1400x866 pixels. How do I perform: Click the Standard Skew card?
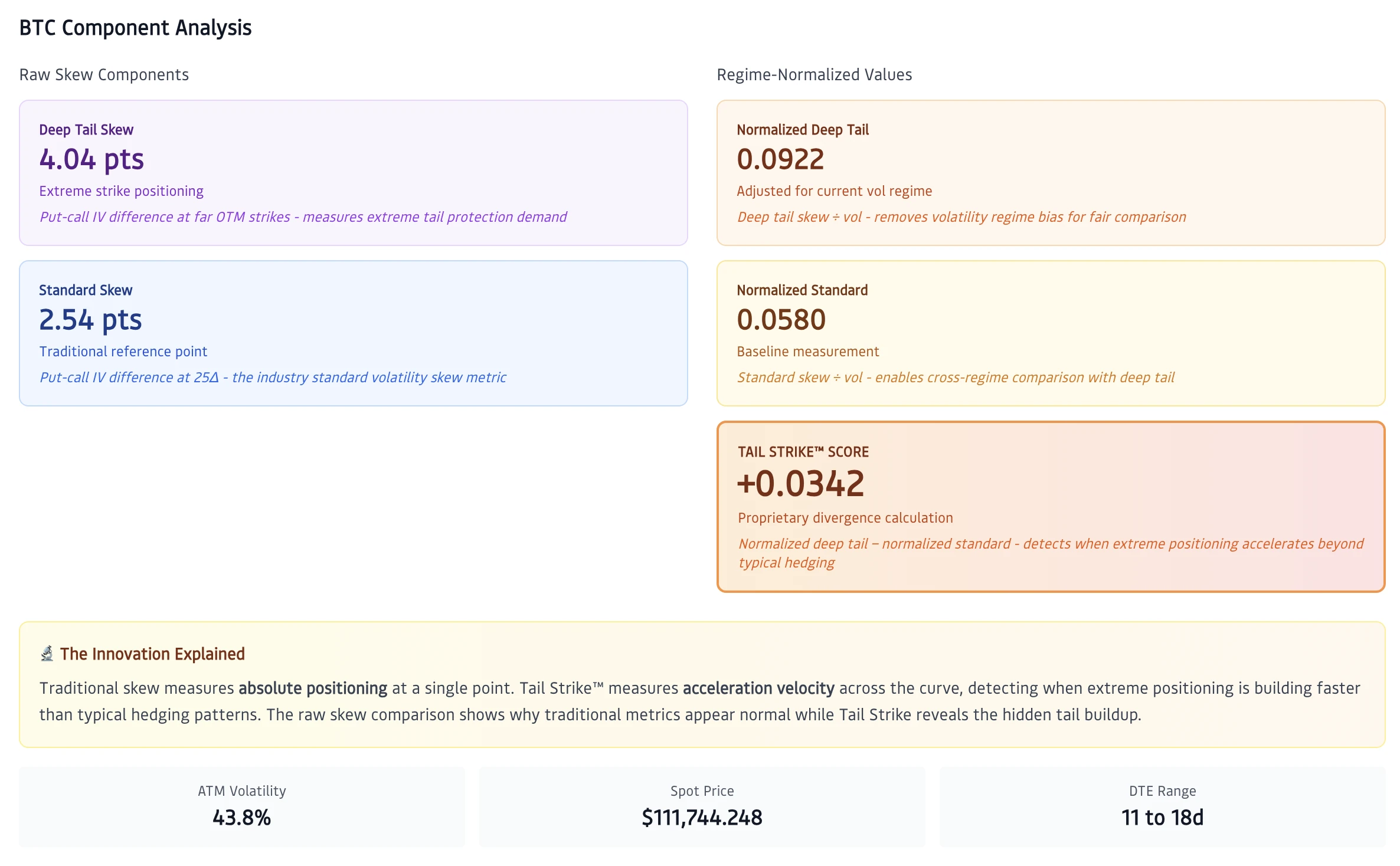[353, 333]
